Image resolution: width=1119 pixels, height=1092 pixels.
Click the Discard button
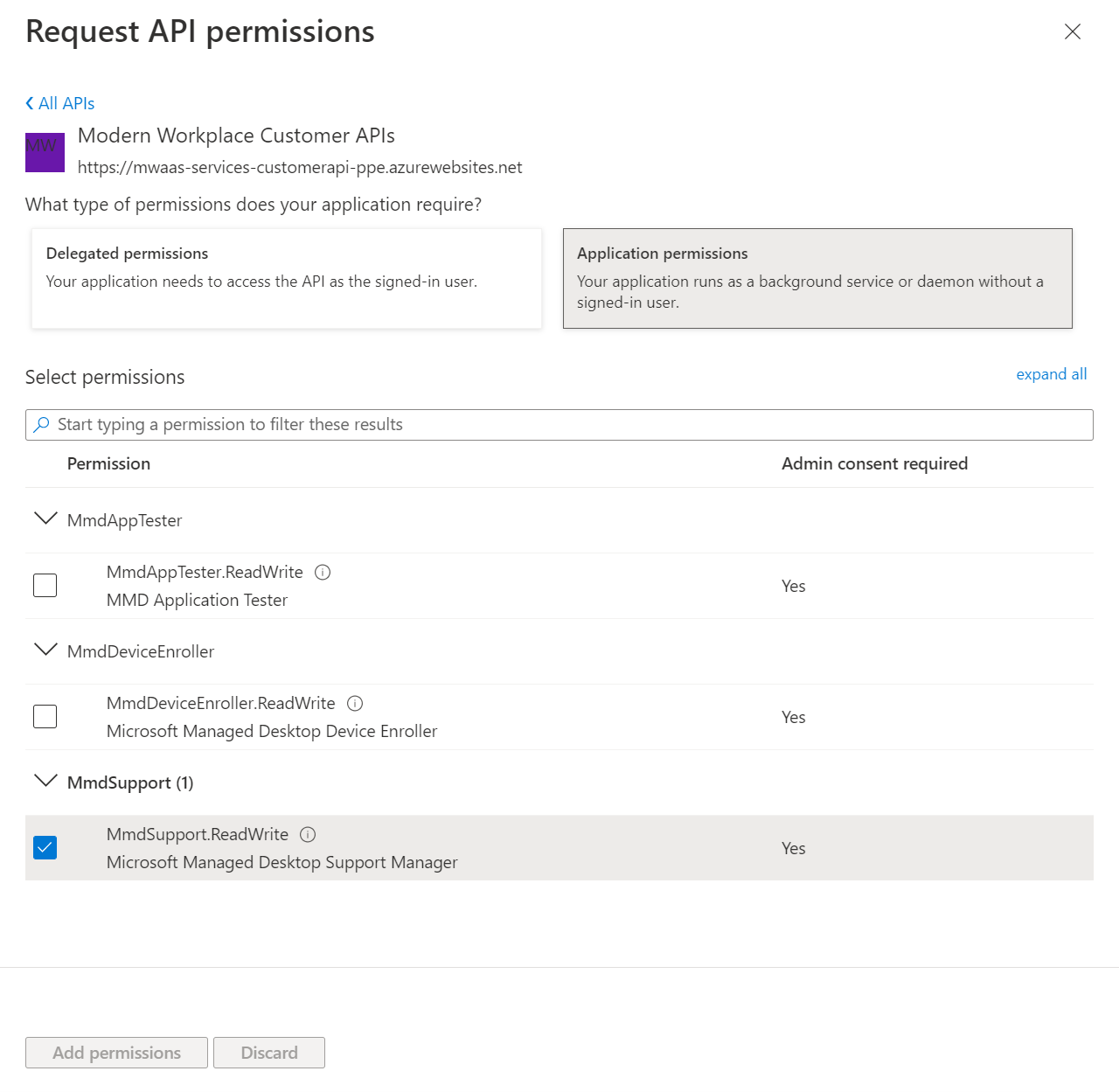[x=268, y=1052]
